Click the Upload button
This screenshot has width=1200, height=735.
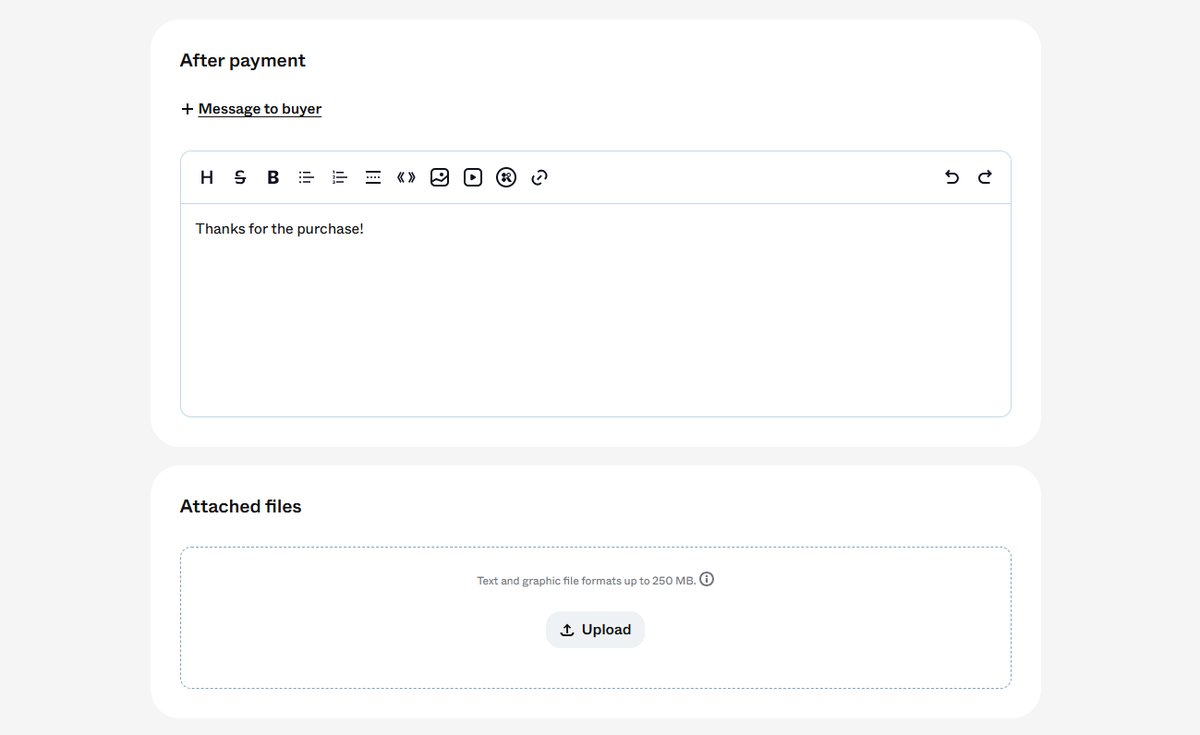click(595, 630)
